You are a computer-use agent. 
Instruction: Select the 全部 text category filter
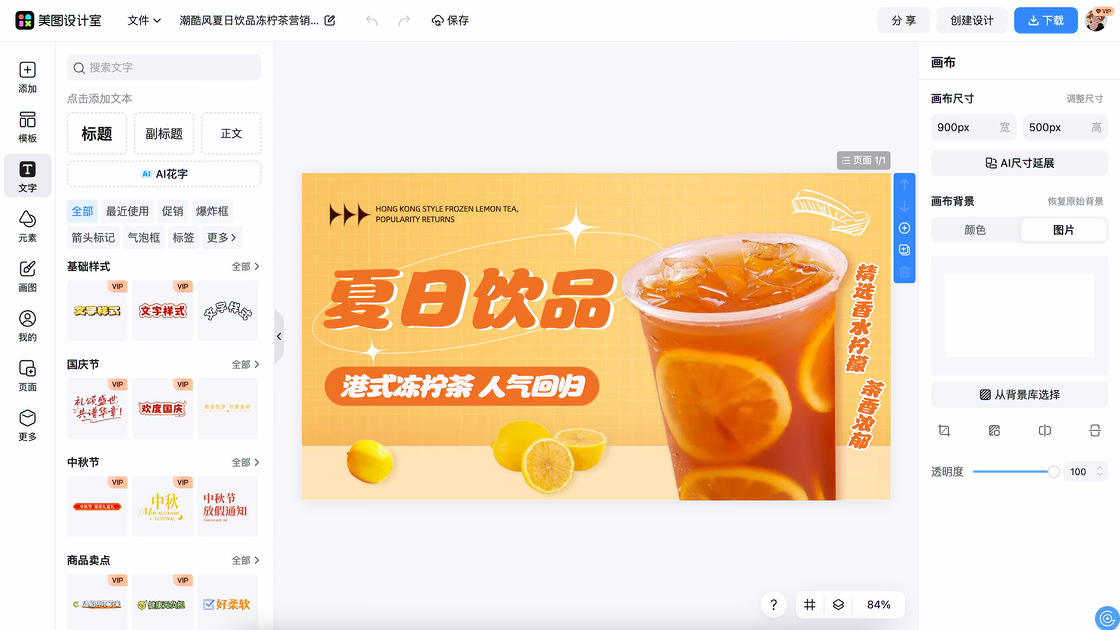(82, 211)
